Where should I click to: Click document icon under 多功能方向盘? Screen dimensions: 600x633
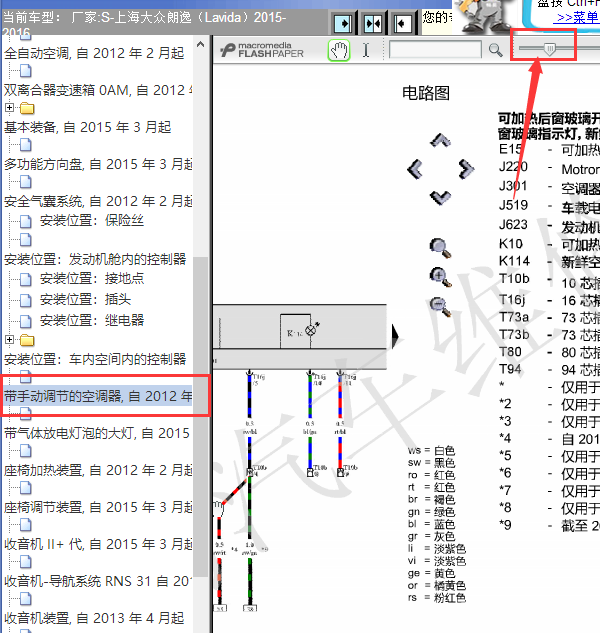coord(25,182)
